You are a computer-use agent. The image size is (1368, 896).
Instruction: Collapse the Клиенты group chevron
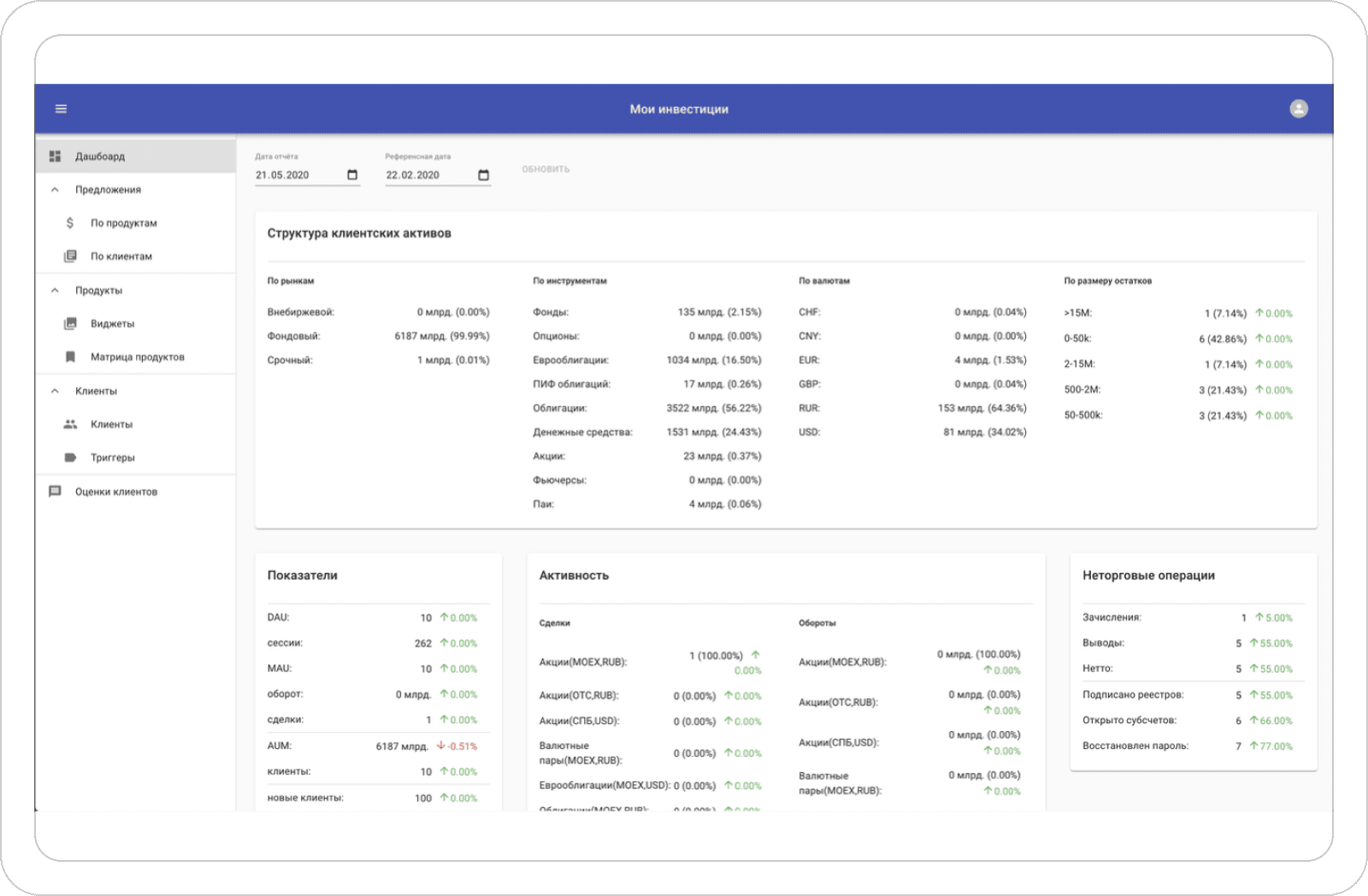tap(55, 391)
